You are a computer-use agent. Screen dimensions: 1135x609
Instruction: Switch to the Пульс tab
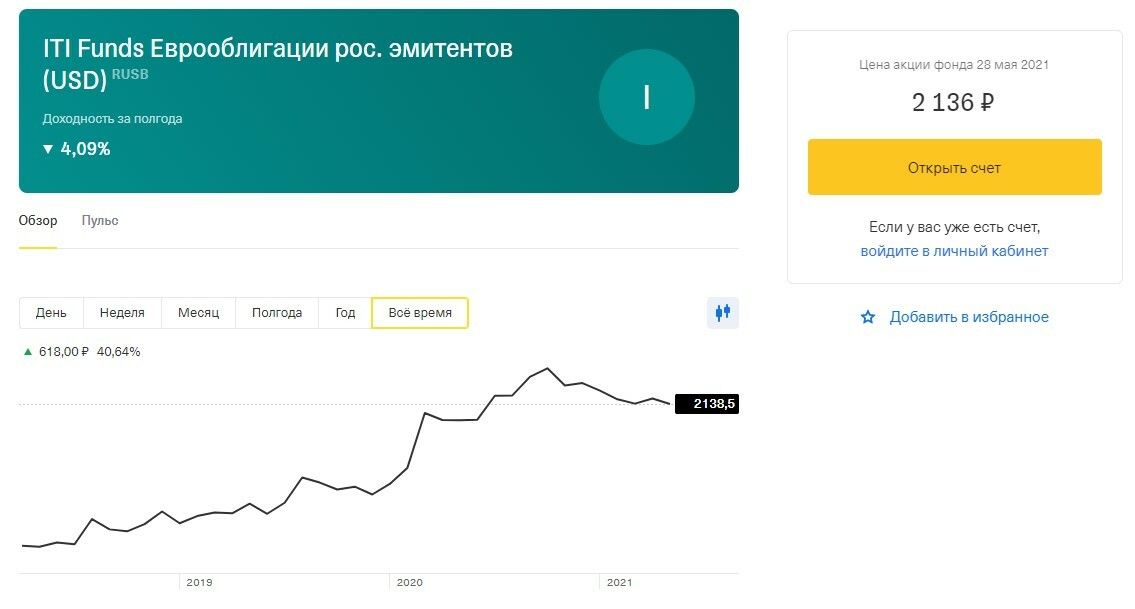tap(100, 221)
